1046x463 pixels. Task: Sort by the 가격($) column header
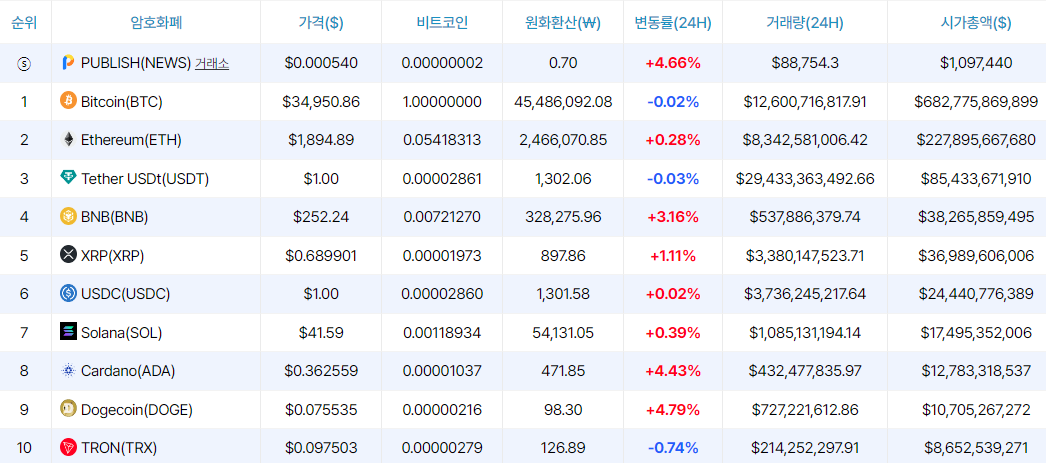(321, 23)
